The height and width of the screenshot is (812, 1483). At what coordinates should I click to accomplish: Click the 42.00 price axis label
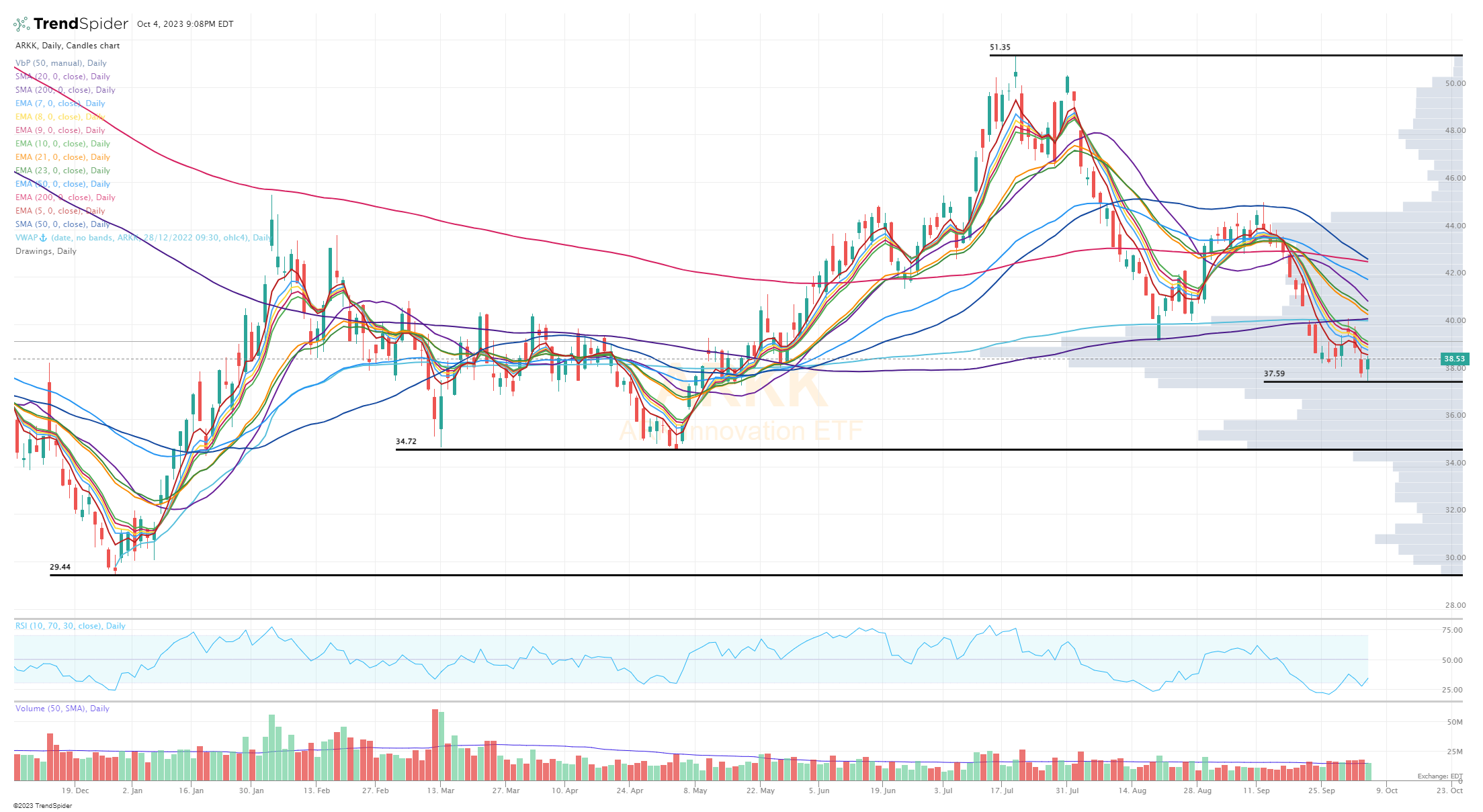1455,273
